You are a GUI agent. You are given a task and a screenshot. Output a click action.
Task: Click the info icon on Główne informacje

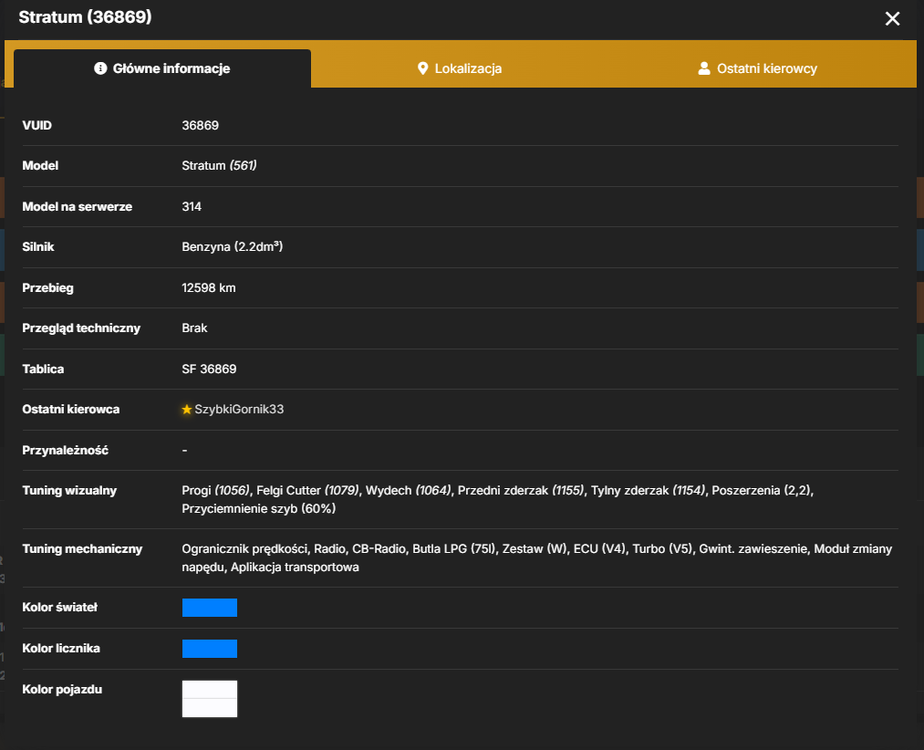[x=100, y=68]
